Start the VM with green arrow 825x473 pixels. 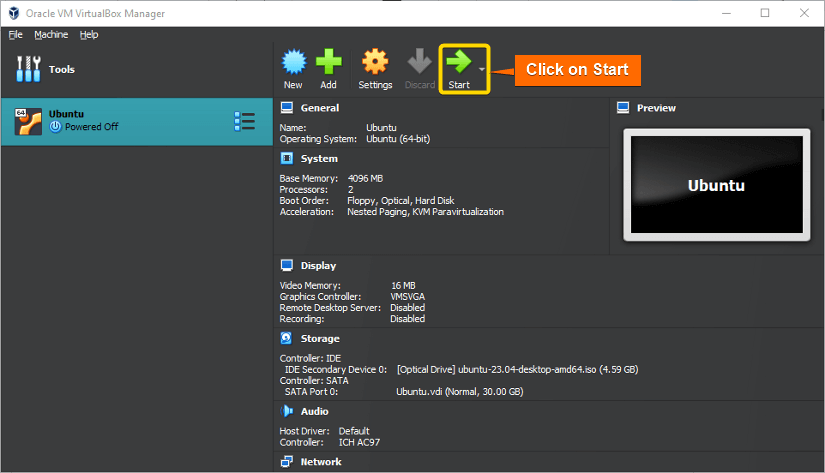pos(459,62)
